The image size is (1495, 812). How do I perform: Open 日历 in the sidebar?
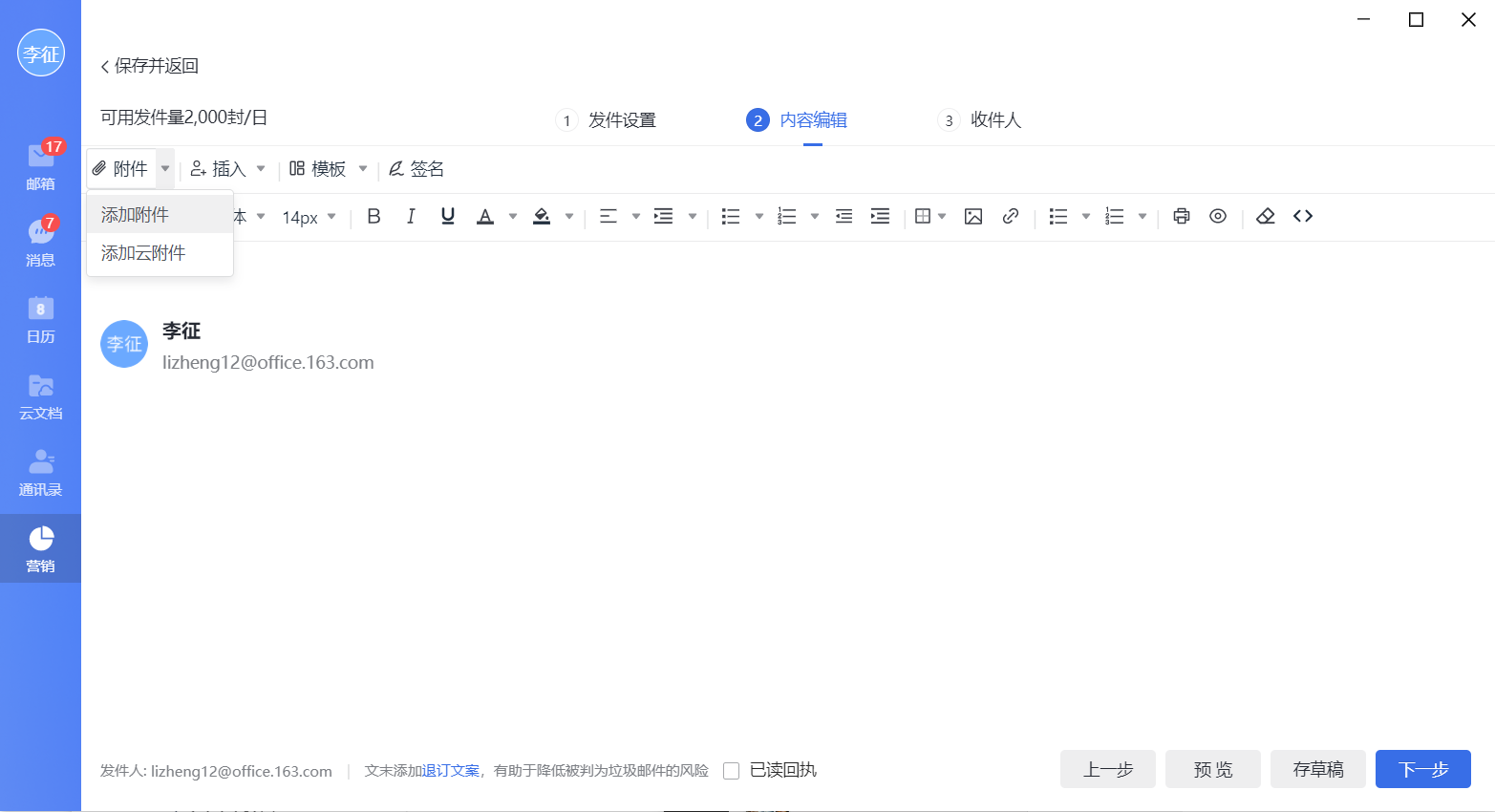pos(40,319)
